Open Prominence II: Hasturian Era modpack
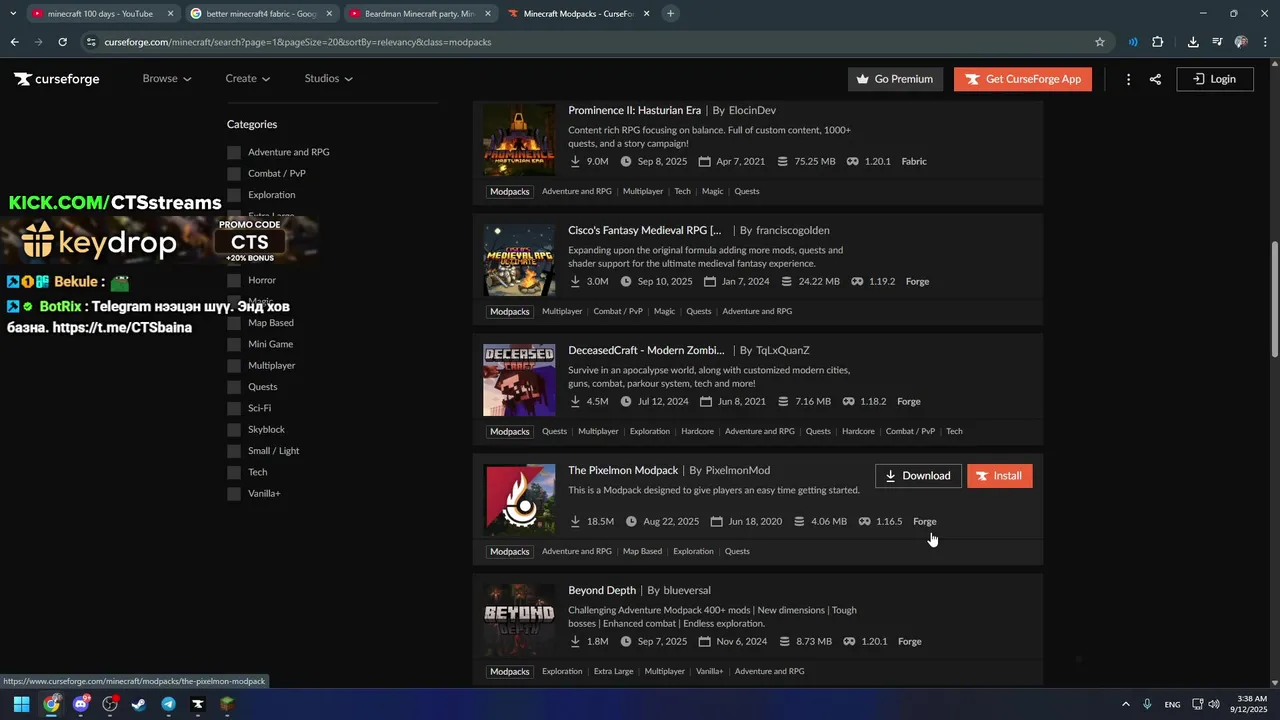This screenshot has height=720, width=1280. click(634, 110)
